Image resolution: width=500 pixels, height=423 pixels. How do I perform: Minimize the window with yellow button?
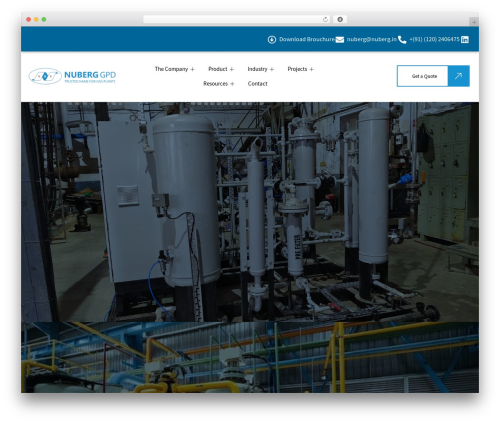(x=36, y=19)
